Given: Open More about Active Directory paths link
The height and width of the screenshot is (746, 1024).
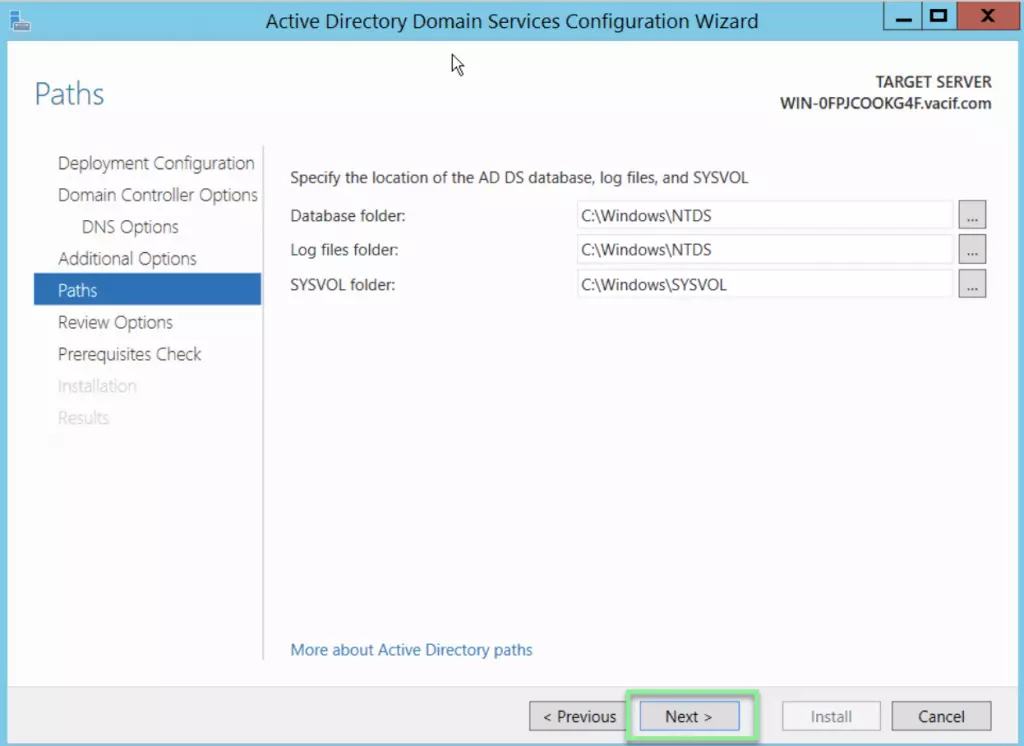Looking at the screenshot, I should coord(411,650).
